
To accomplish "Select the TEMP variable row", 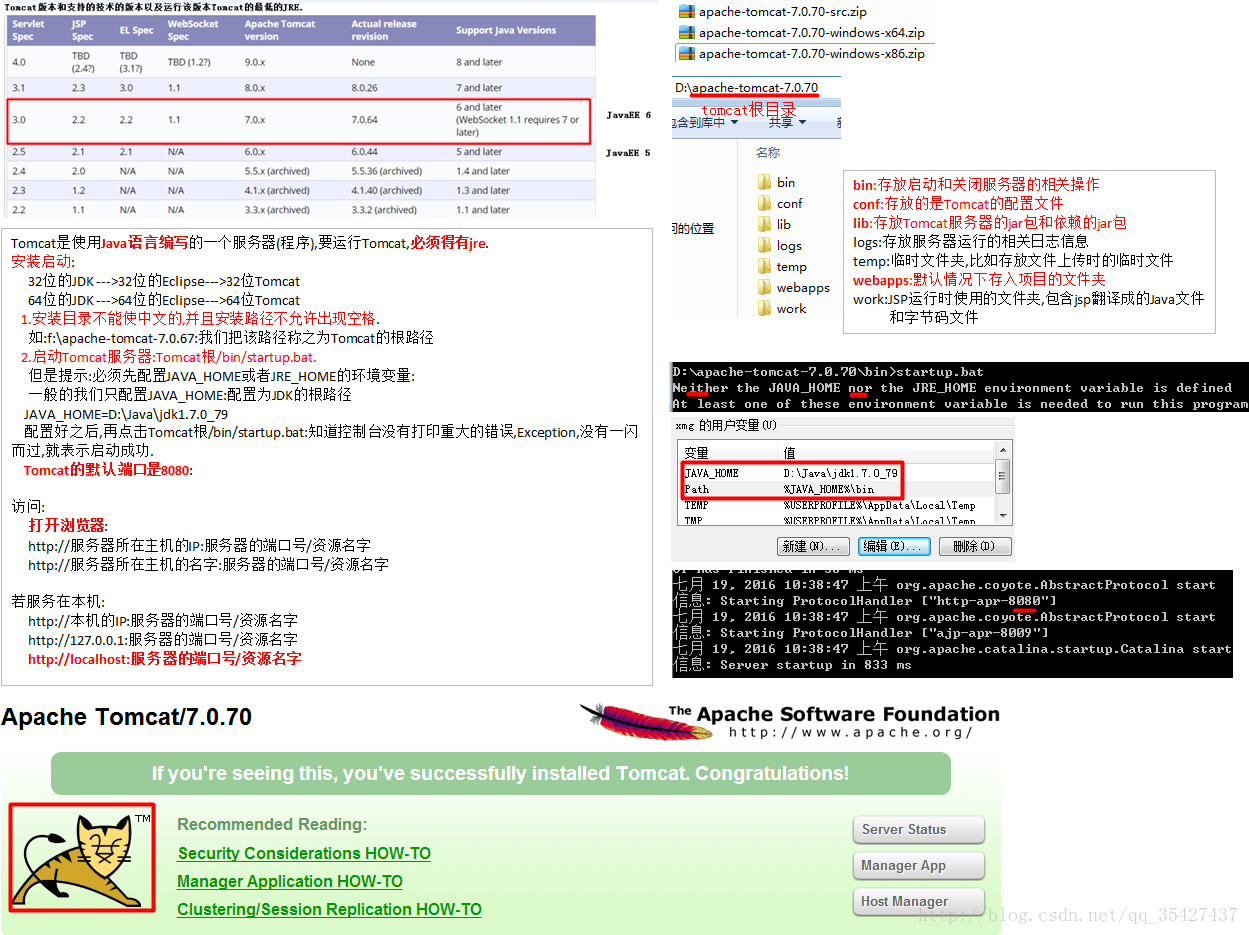I will tap(838, 506).
